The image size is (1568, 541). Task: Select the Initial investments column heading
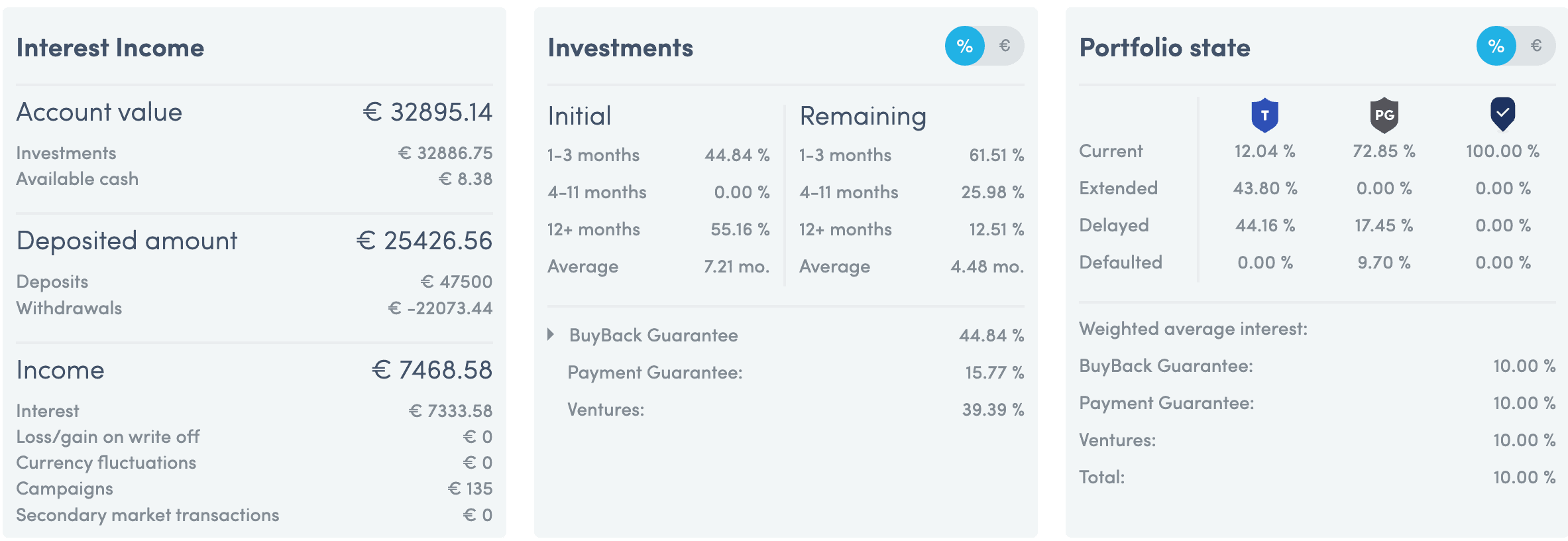coord(579,116)
